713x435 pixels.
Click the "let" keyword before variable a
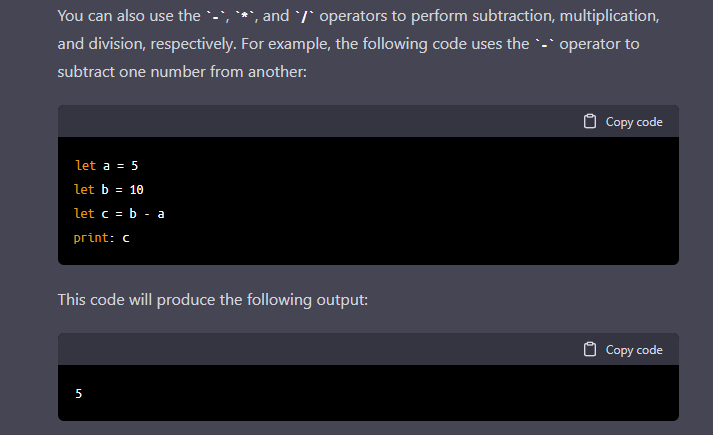pos(85,165)
